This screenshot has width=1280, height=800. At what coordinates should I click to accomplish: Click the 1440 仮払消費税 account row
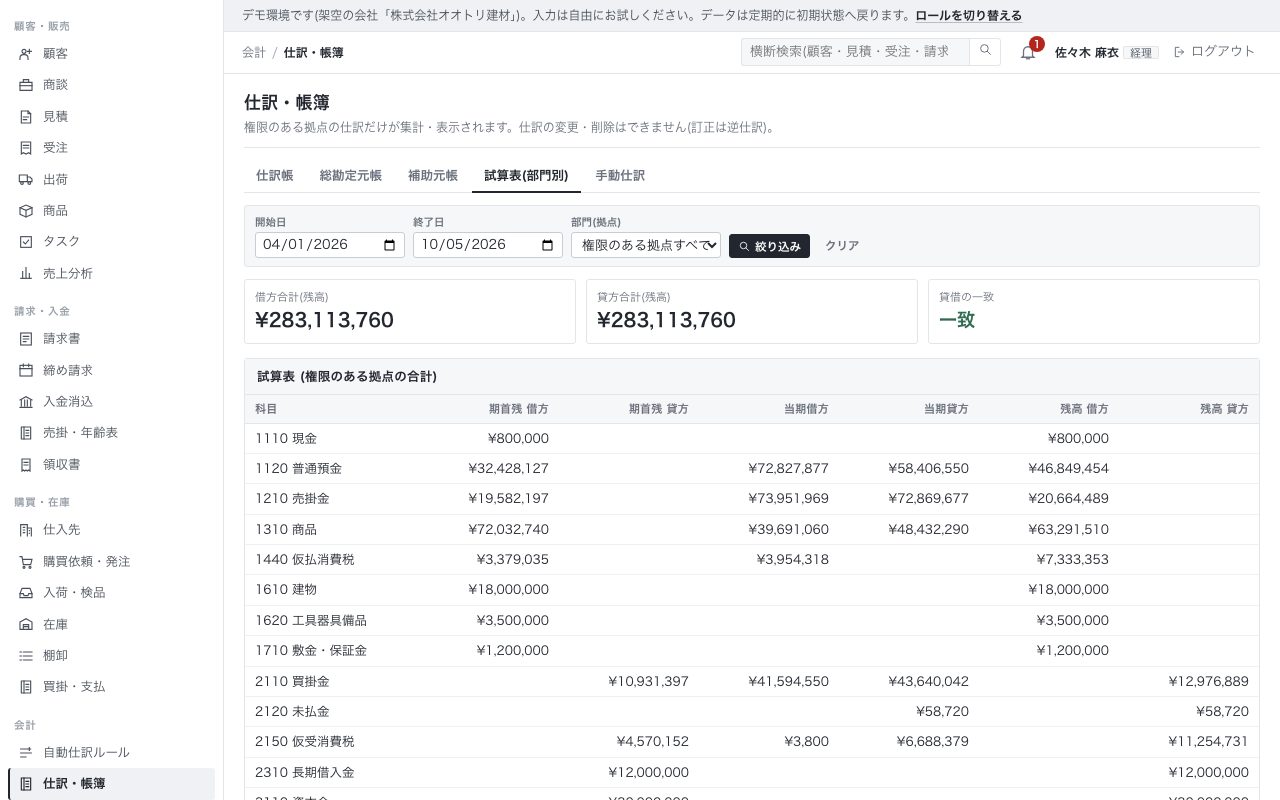(x=752, y=559)
